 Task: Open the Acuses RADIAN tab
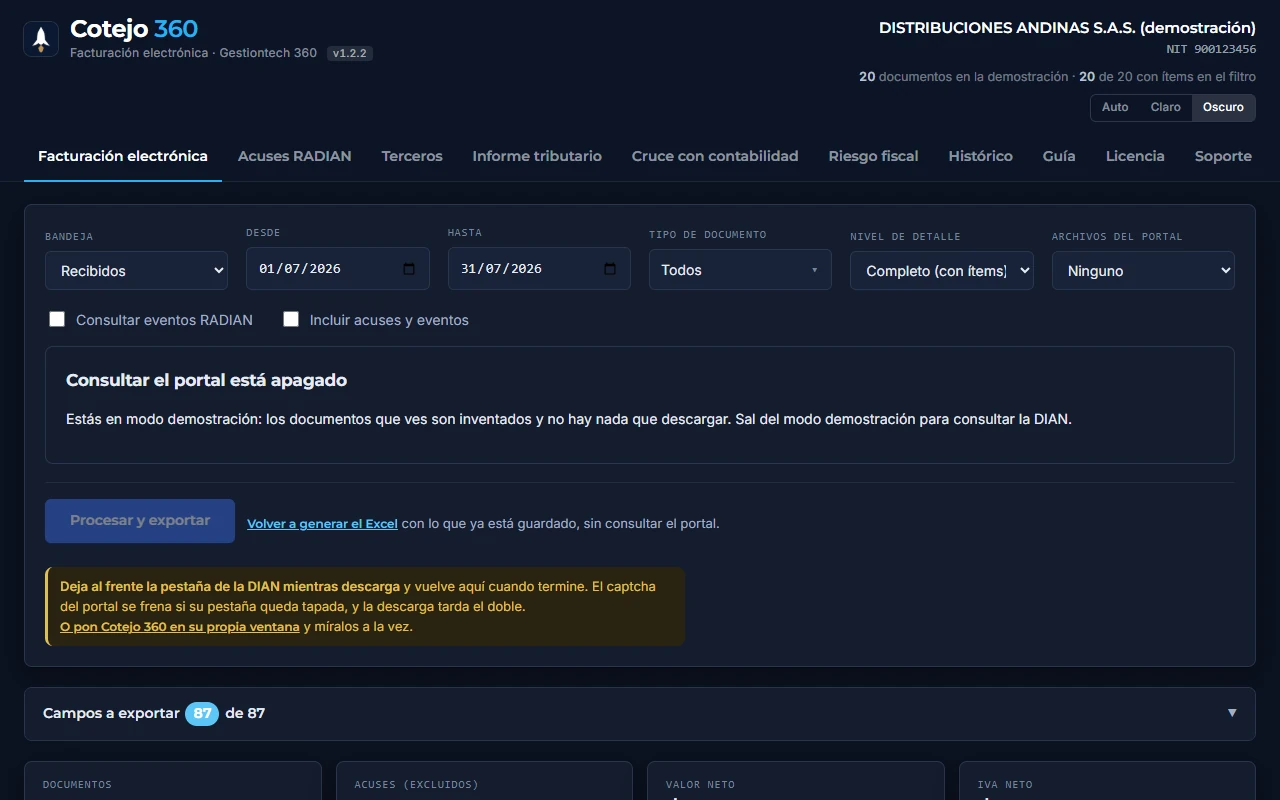pos(294,156)
